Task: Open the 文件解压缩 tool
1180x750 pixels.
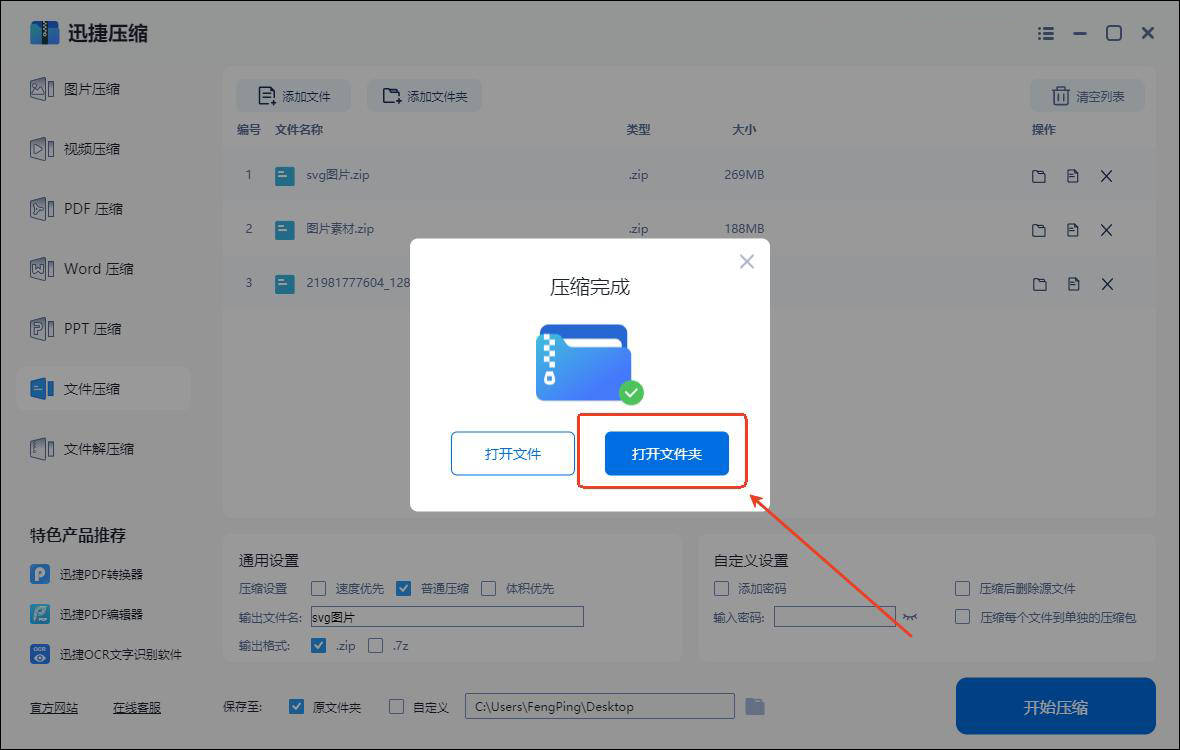Action: point(98,449)
